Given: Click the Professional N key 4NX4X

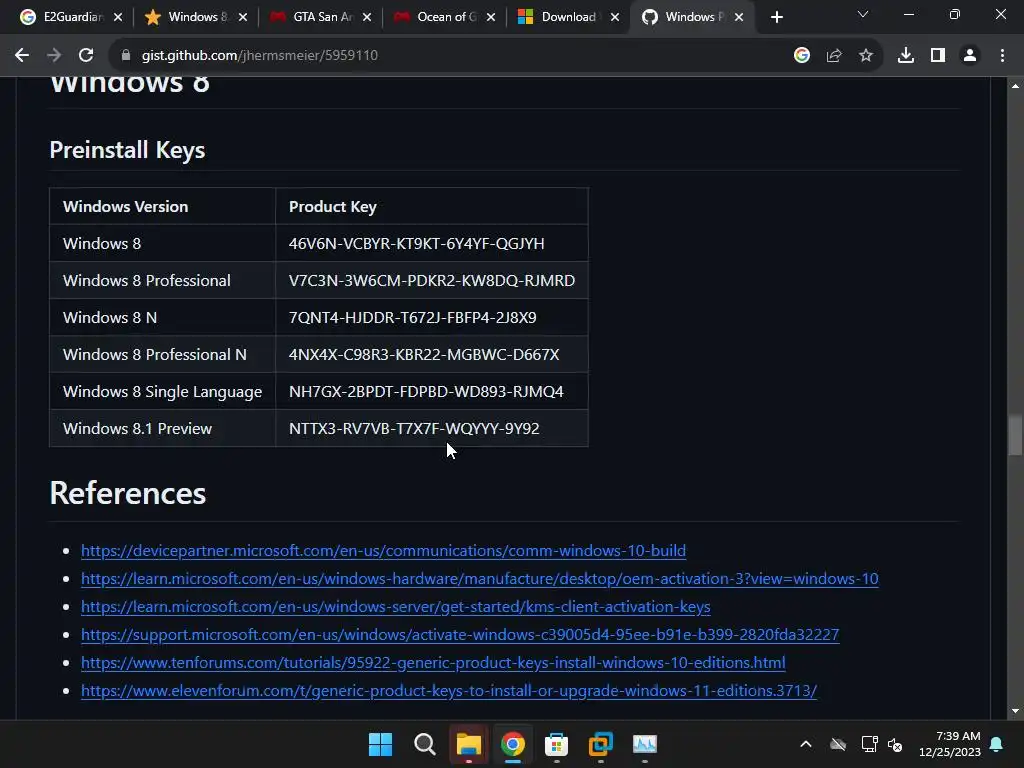Looking at the screenshot, I should point(424,355).
